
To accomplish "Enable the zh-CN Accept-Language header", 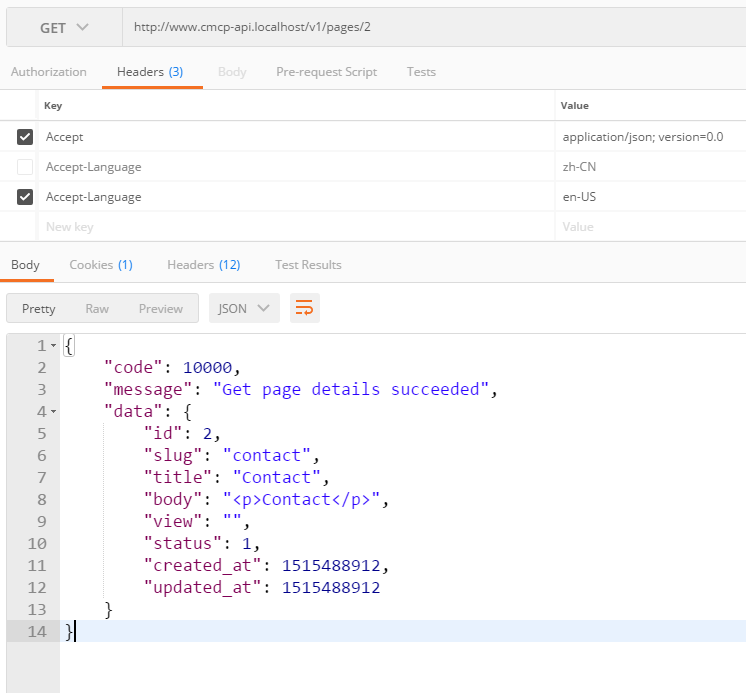I will point(25,167).
